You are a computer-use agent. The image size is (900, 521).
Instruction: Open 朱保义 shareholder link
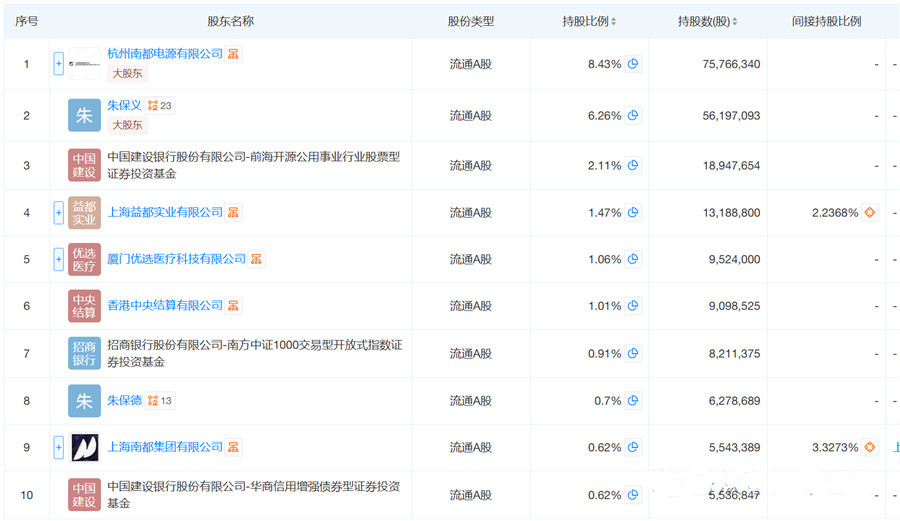click(124, 106)
